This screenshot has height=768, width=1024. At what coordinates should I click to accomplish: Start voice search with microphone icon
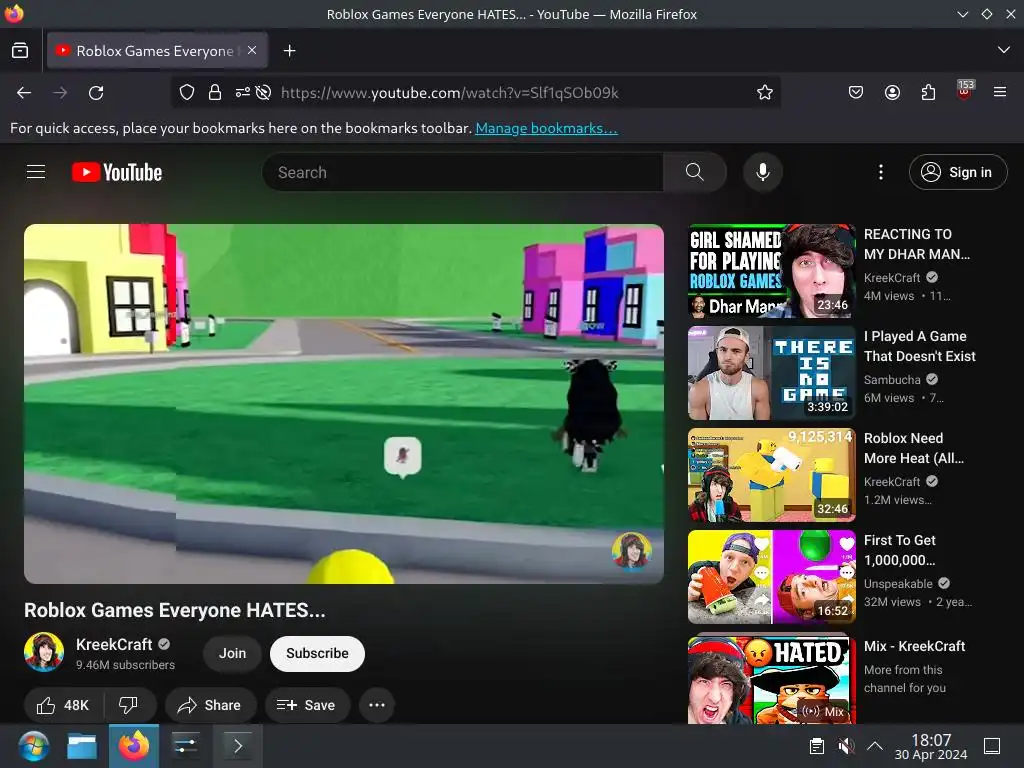pos(763,172)
